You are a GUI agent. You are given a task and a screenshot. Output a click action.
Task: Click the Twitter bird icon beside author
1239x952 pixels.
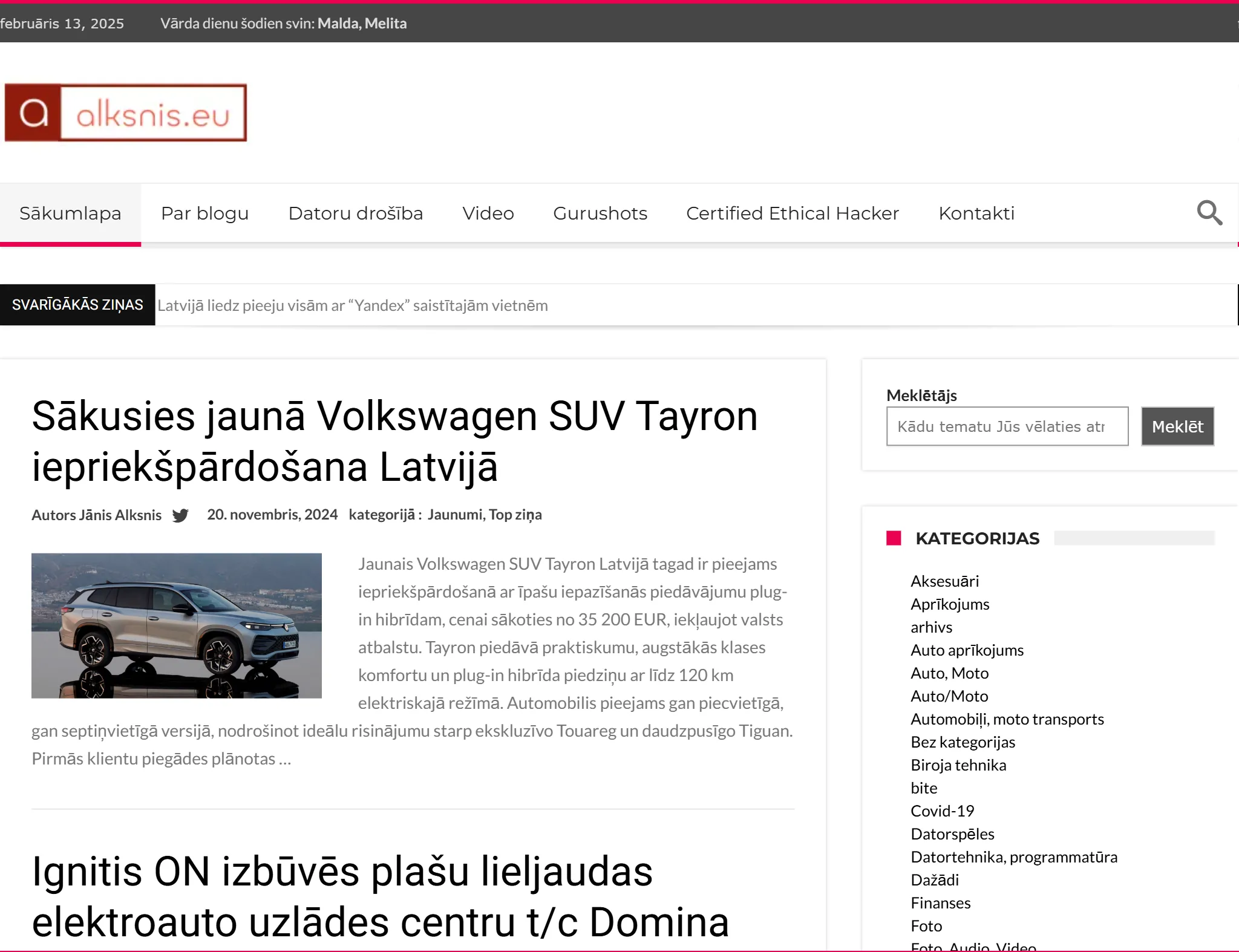[x=180, y=515]
